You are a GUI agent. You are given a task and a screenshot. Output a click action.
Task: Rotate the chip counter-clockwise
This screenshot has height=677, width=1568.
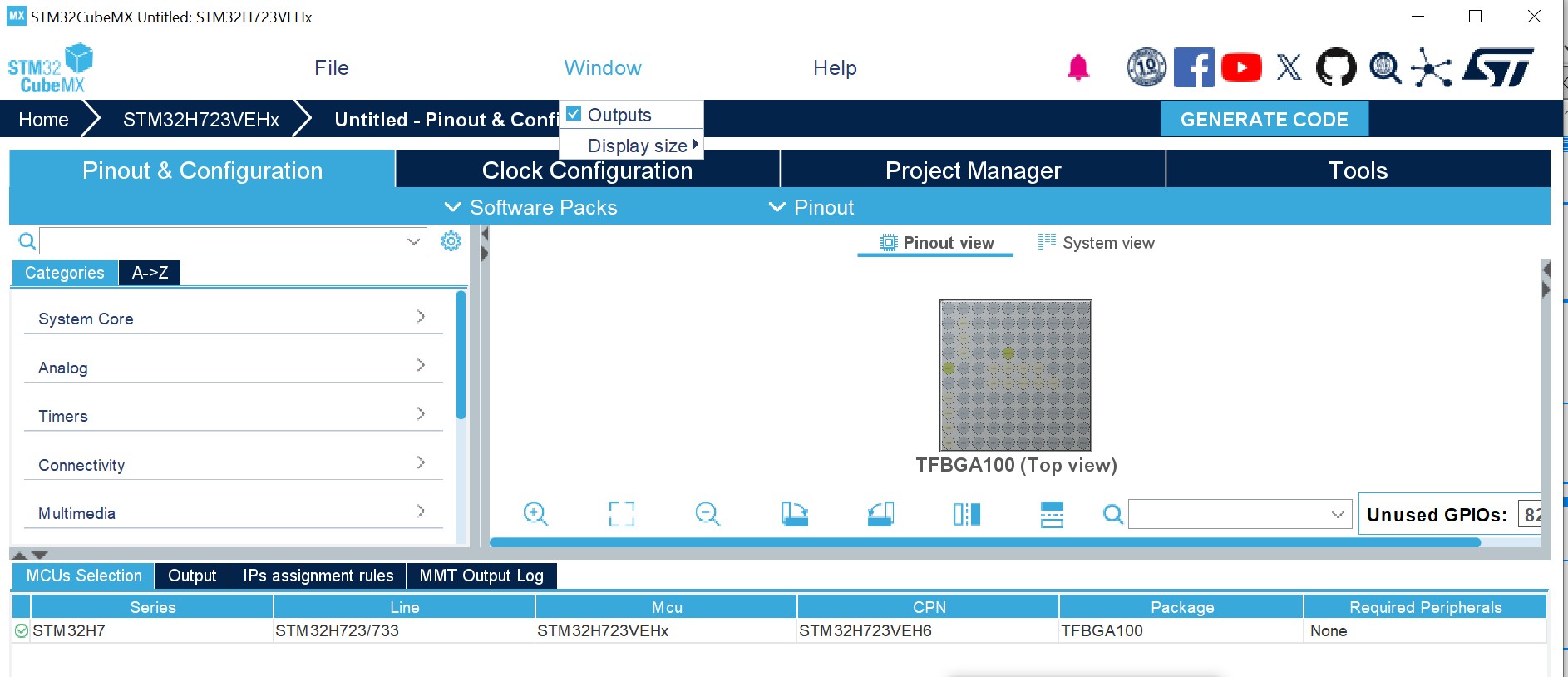(880, 514)
